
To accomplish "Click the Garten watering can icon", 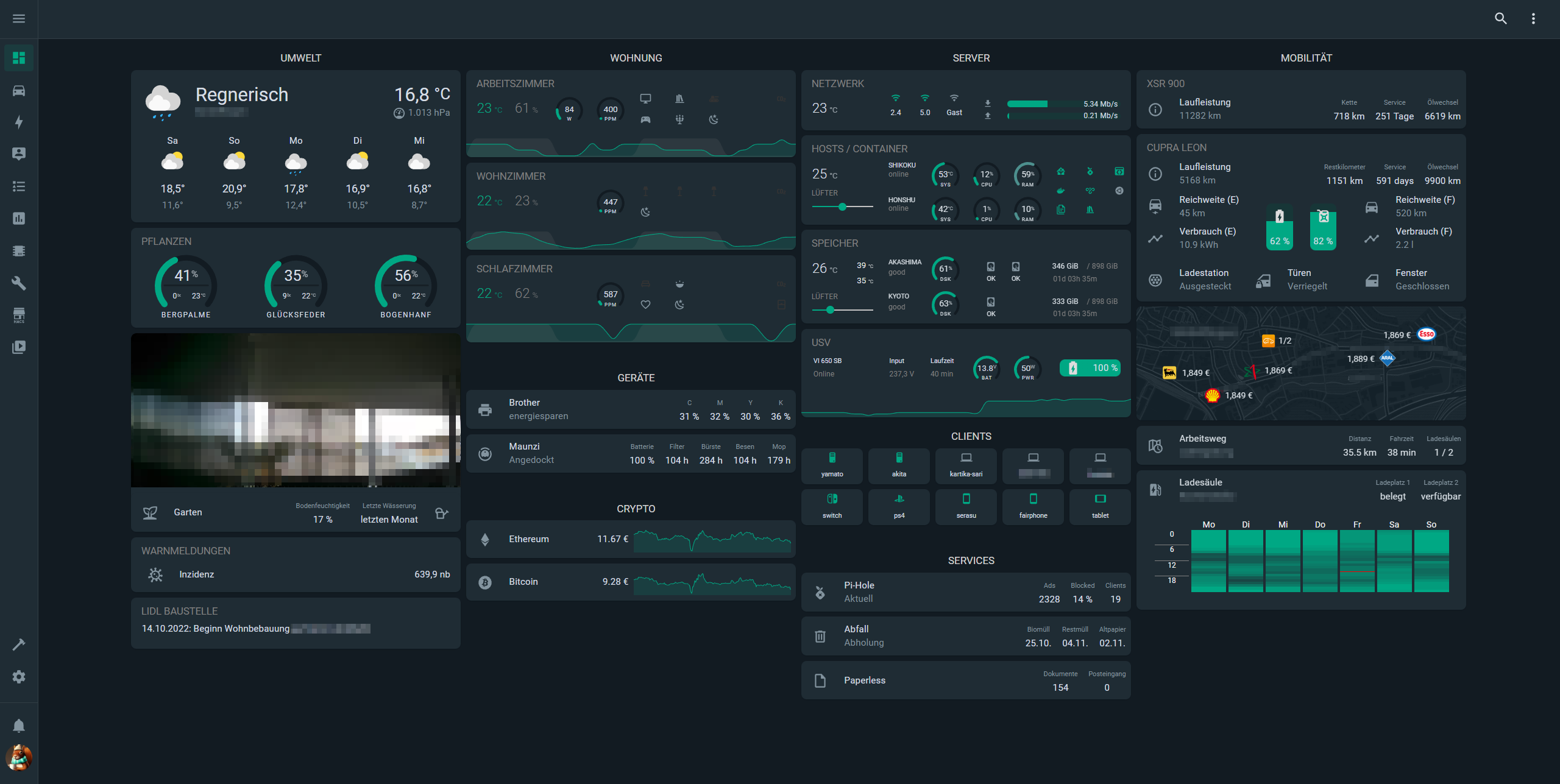I will pyautogui.click(x=442, y=513).
